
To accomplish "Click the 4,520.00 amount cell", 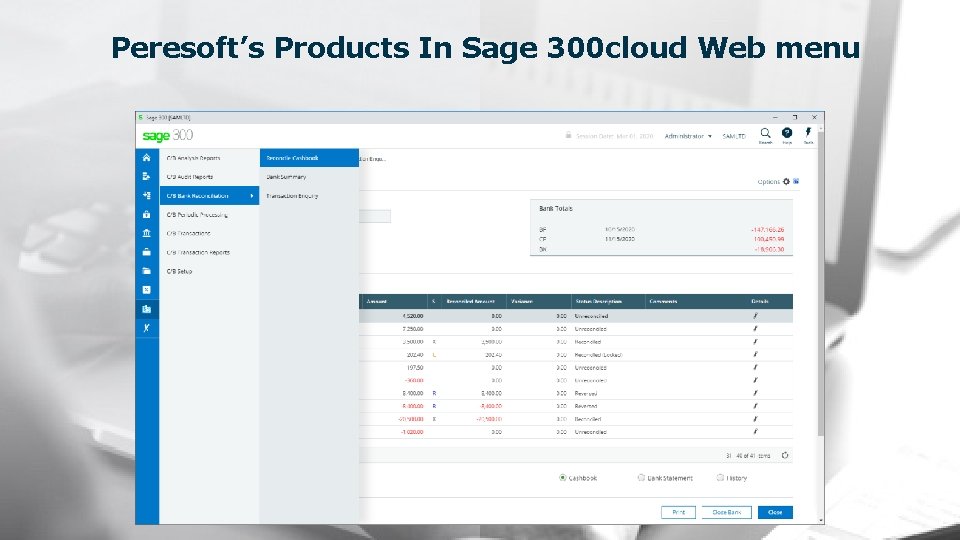I will pyautogui.click(x=413, y=317).
